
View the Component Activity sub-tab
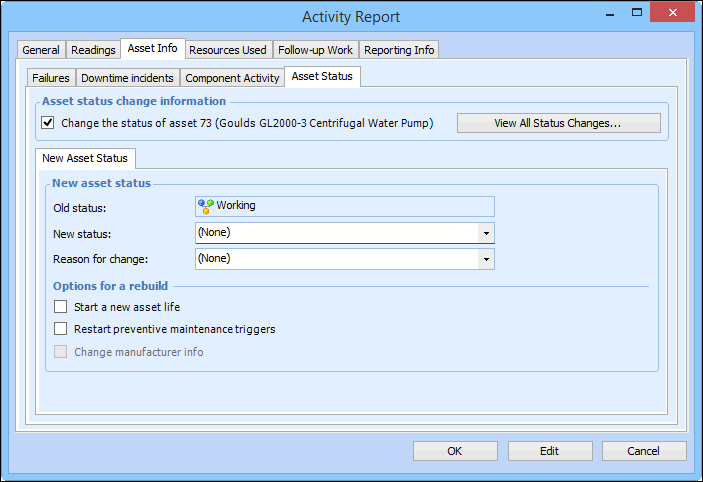[x=232, y=78]
